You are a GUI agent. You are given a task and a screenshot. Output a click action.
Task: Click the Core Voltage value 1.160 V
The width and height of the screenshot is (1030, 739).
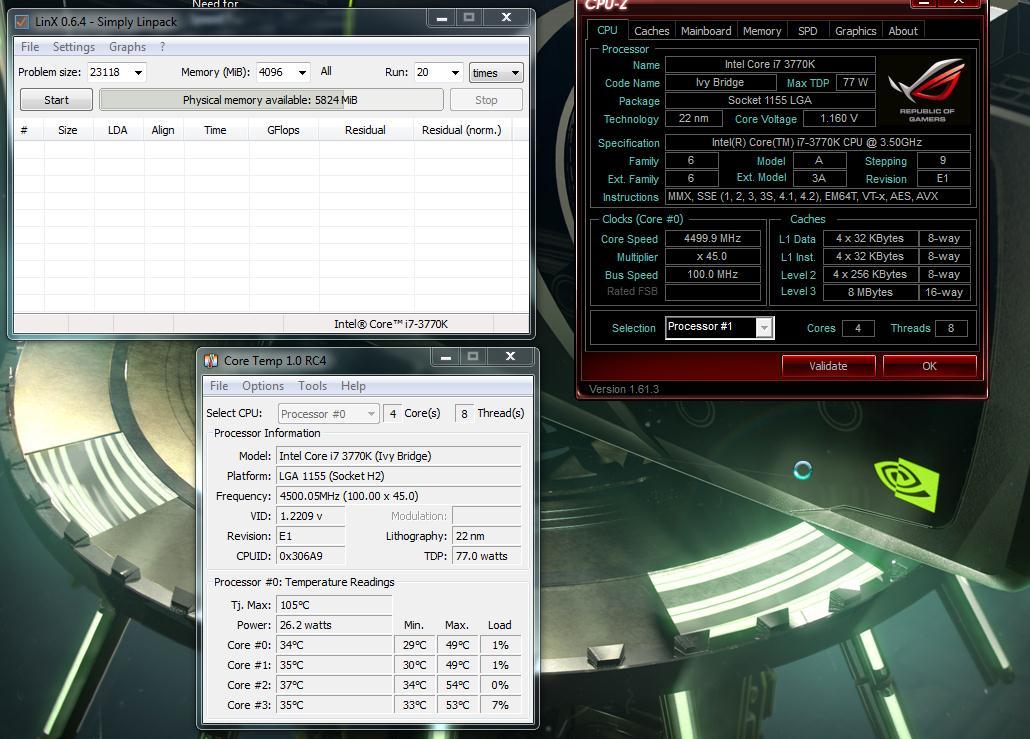pyautogui.click(x=839, y=118)
